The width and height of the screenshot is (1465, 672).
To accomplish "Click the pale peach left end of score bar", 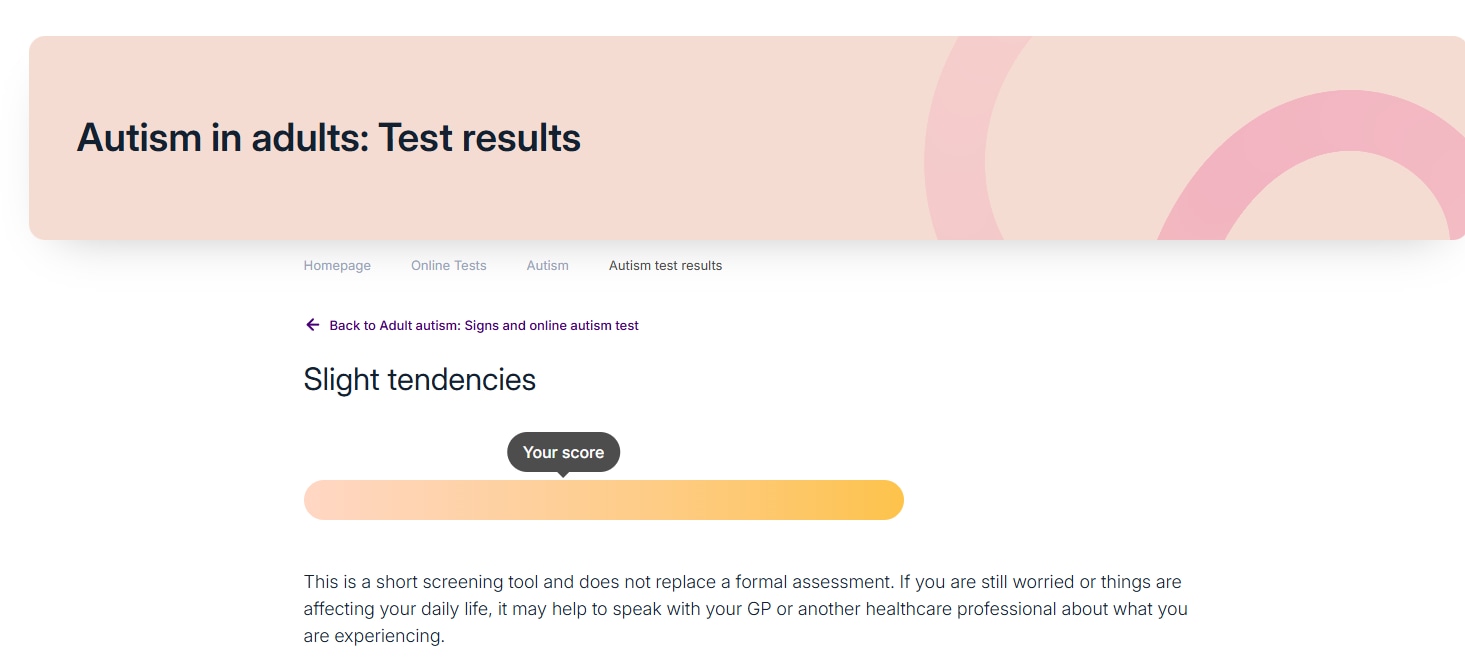I will [x=325, y=500].
